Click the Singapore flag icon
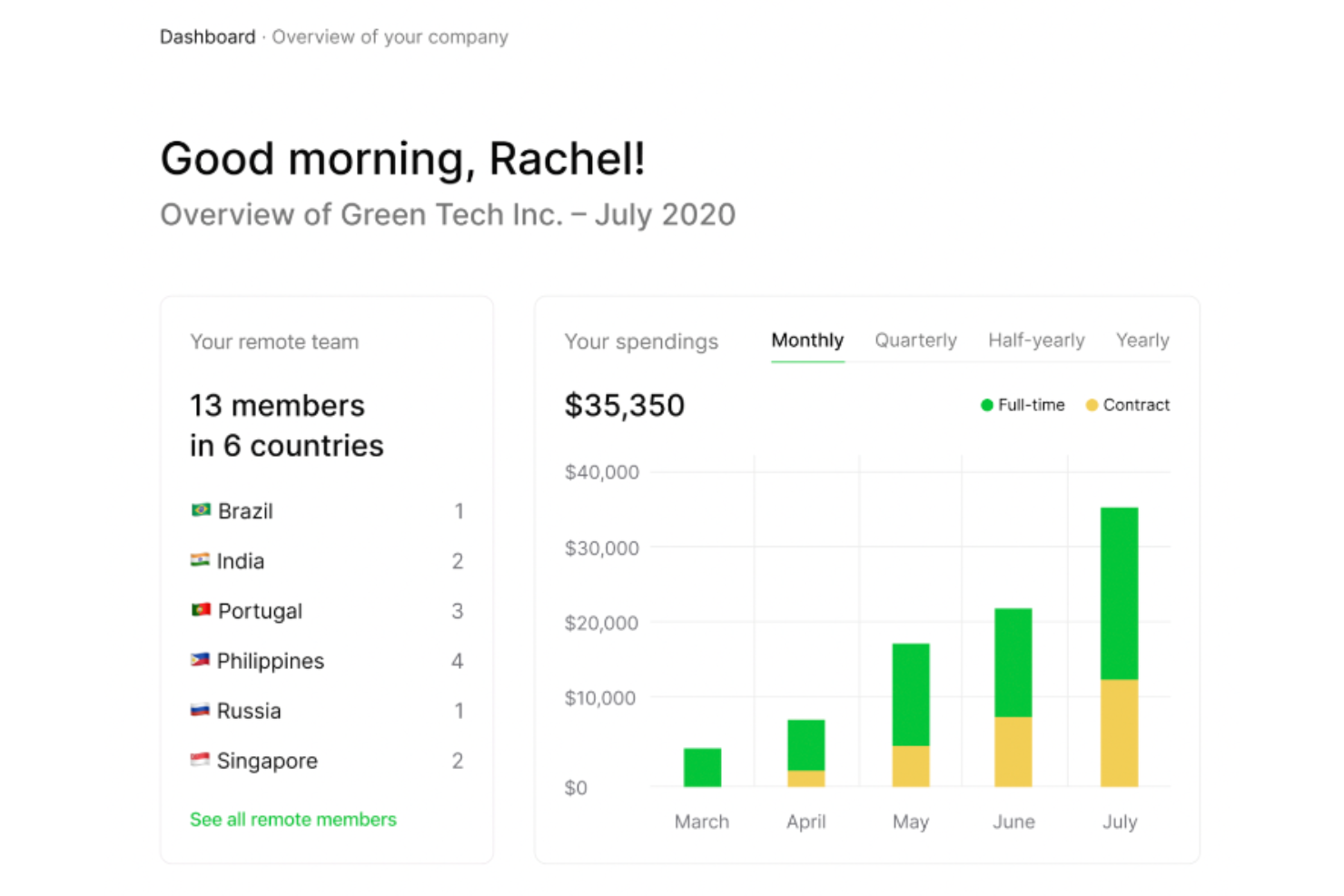The image size is (1344, 896). (x=200, y=760)
